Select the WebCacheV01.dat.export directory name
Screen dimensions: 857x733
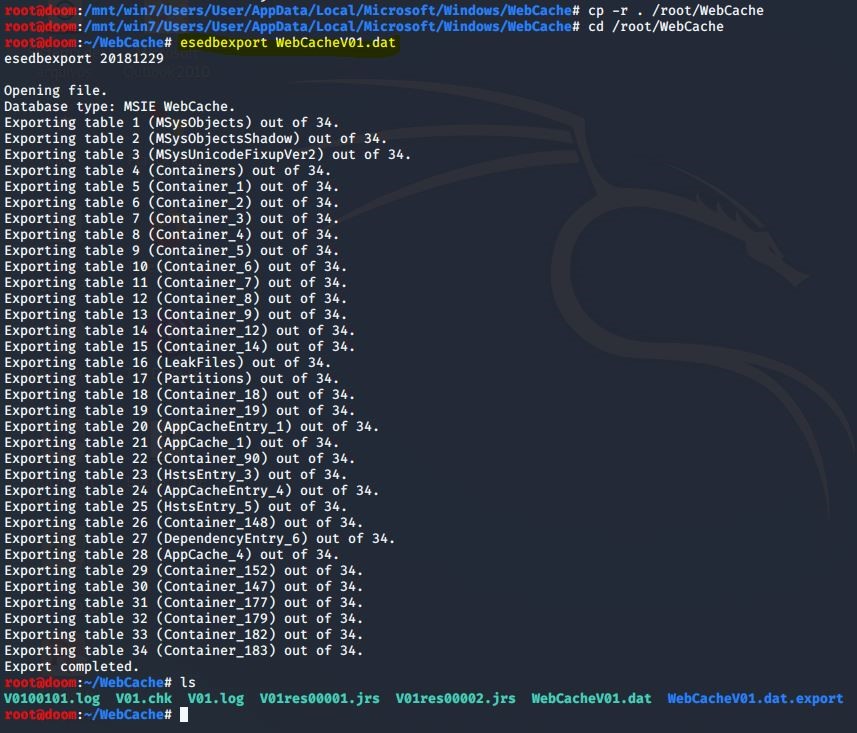coord(755,699)
